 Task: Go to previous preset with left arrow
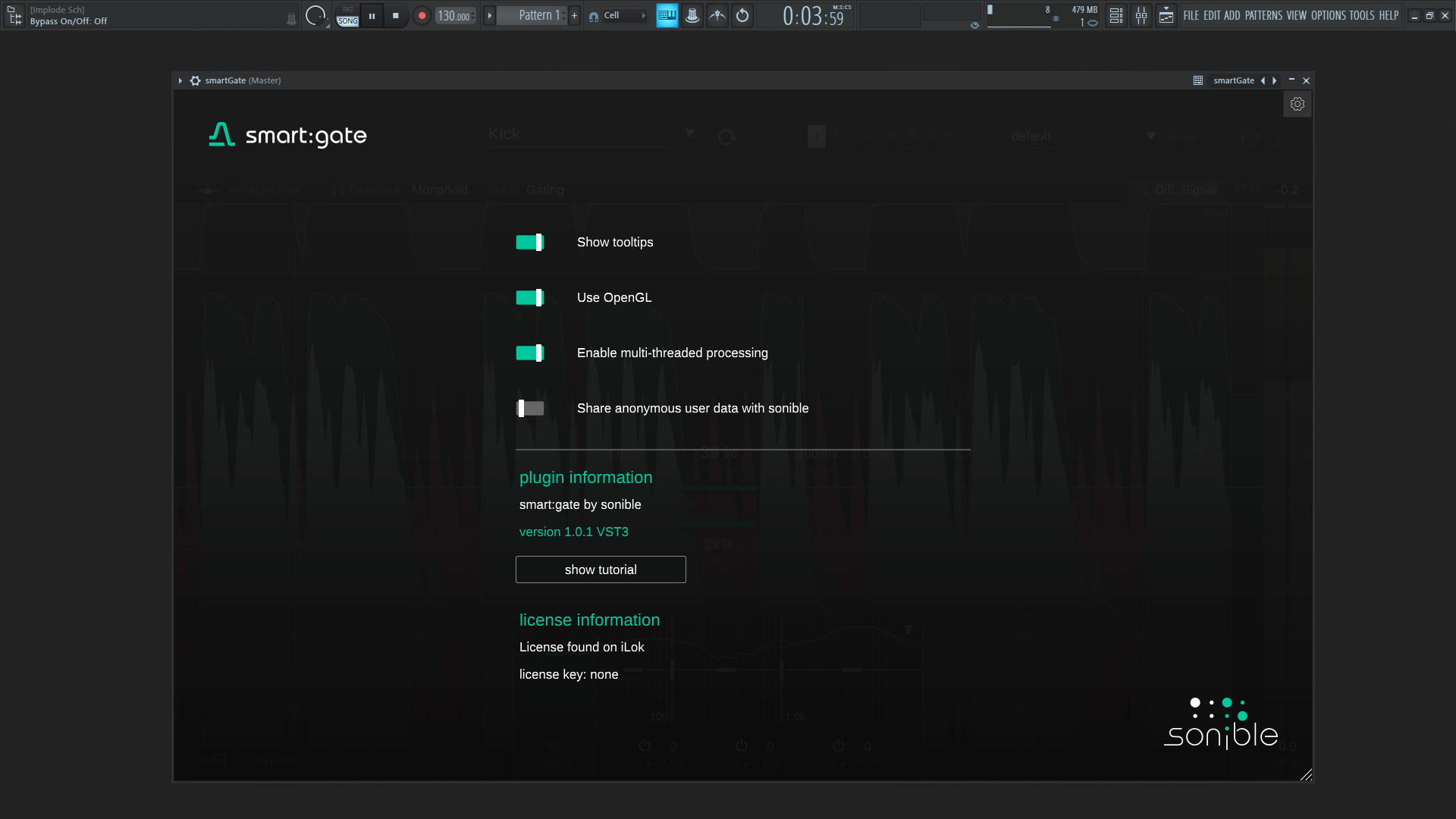coord(1263,80)
